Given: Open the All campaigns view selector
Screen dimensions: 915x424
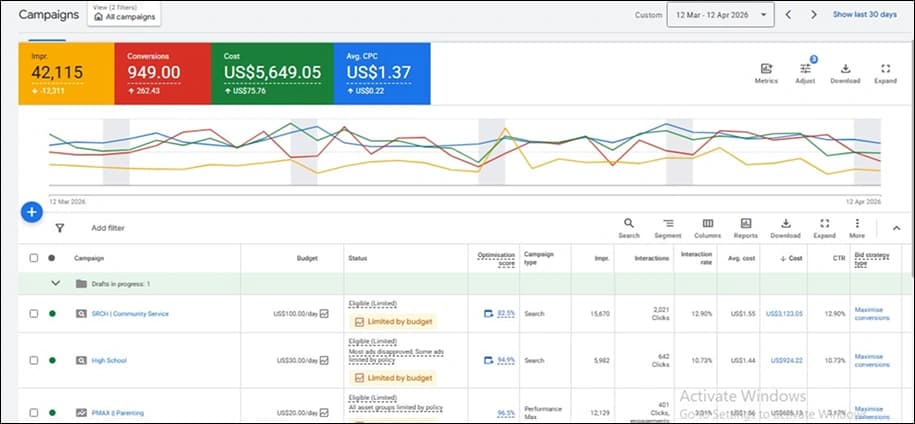Looking at the screenshot, I should tap(124, 15).
